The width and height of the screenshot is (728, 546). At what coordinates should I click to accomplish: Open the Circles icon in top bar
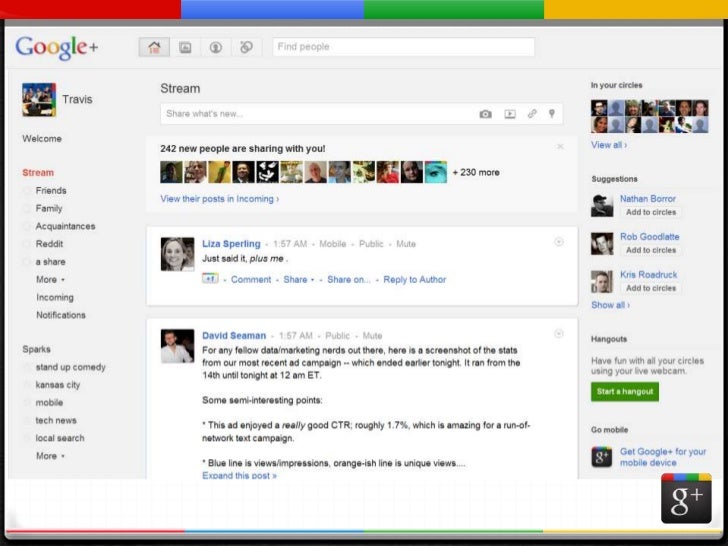click(246, 47)
